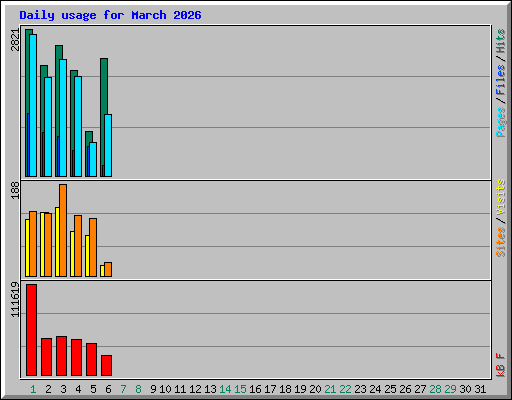This screenshot has height=400, width=512.
Task: Click the cyan bar for day 3
Action: click(63, 118)
